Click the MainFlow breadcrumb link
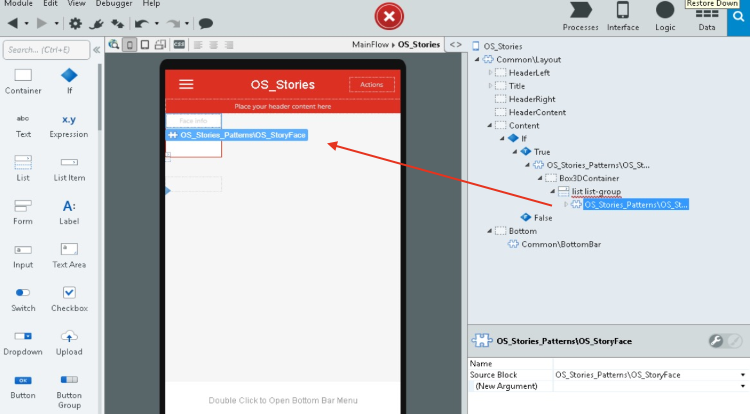The height and width of the screenshot is (414, 750). click(372, 45)
